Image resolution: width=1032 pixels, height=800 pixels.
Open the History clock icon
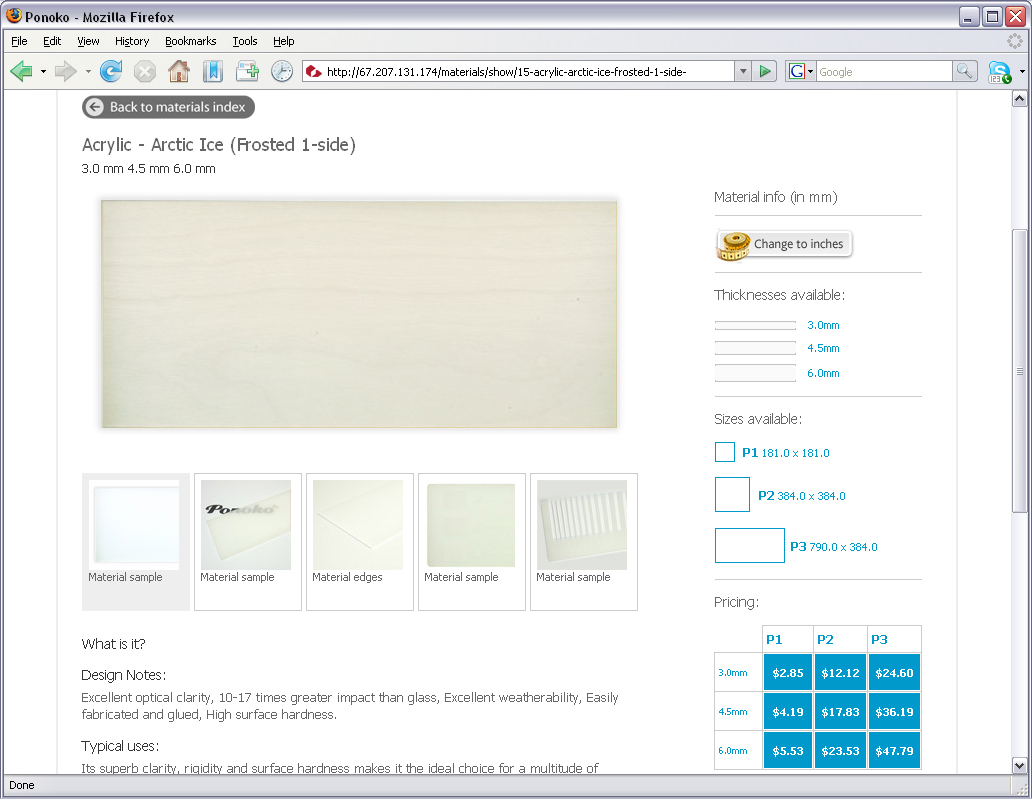[x=282, y=71]
